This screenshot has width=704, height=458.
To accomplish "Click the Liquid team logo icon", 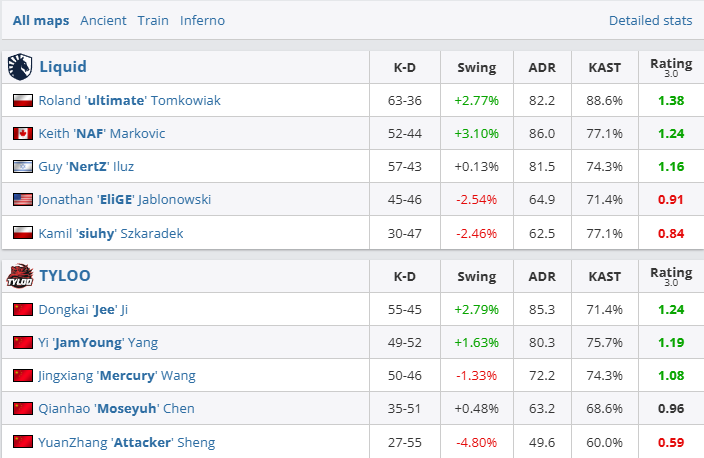I will tap(19, 67).
